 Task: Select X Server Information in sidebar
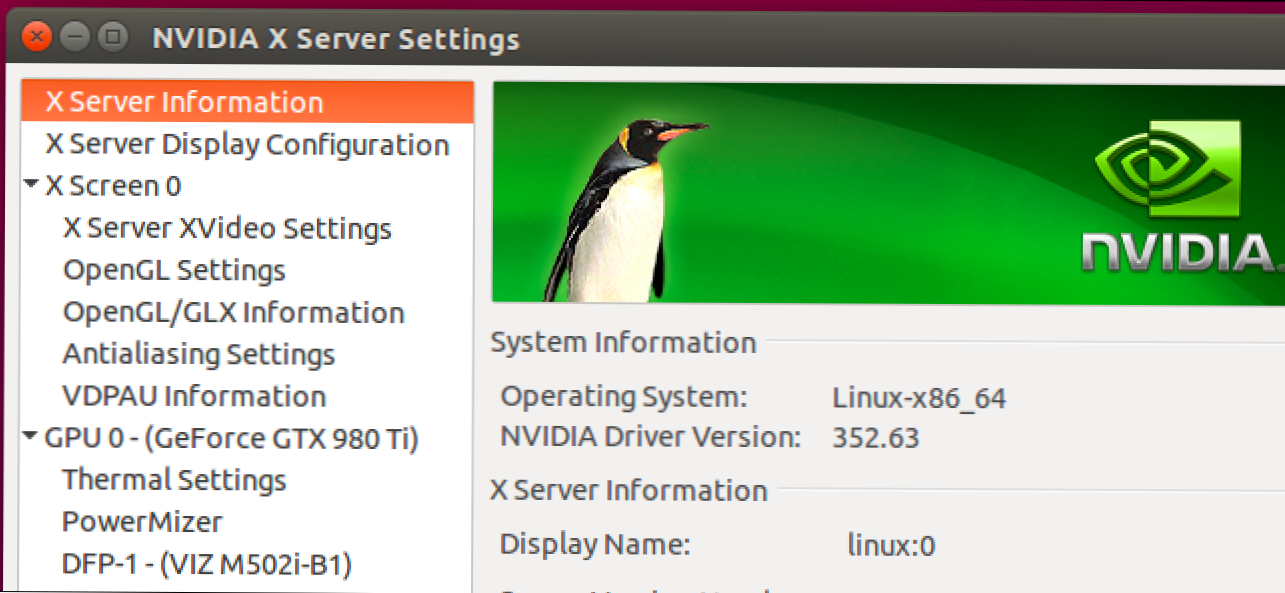pyautogui.click(x=184, y=103)
